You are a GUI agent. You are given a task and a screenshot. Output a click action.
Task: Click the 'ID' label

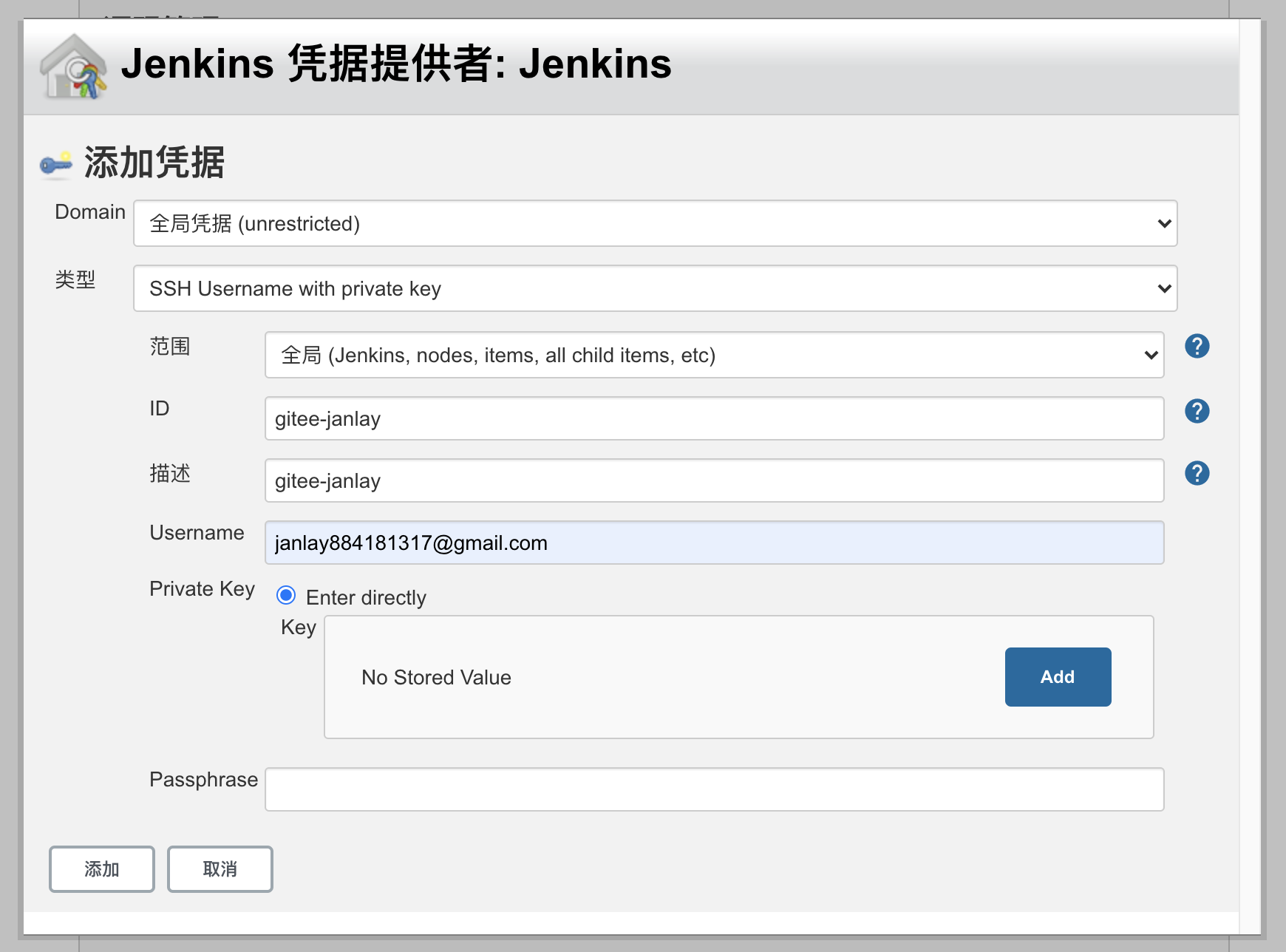click(x=160, y=409)
